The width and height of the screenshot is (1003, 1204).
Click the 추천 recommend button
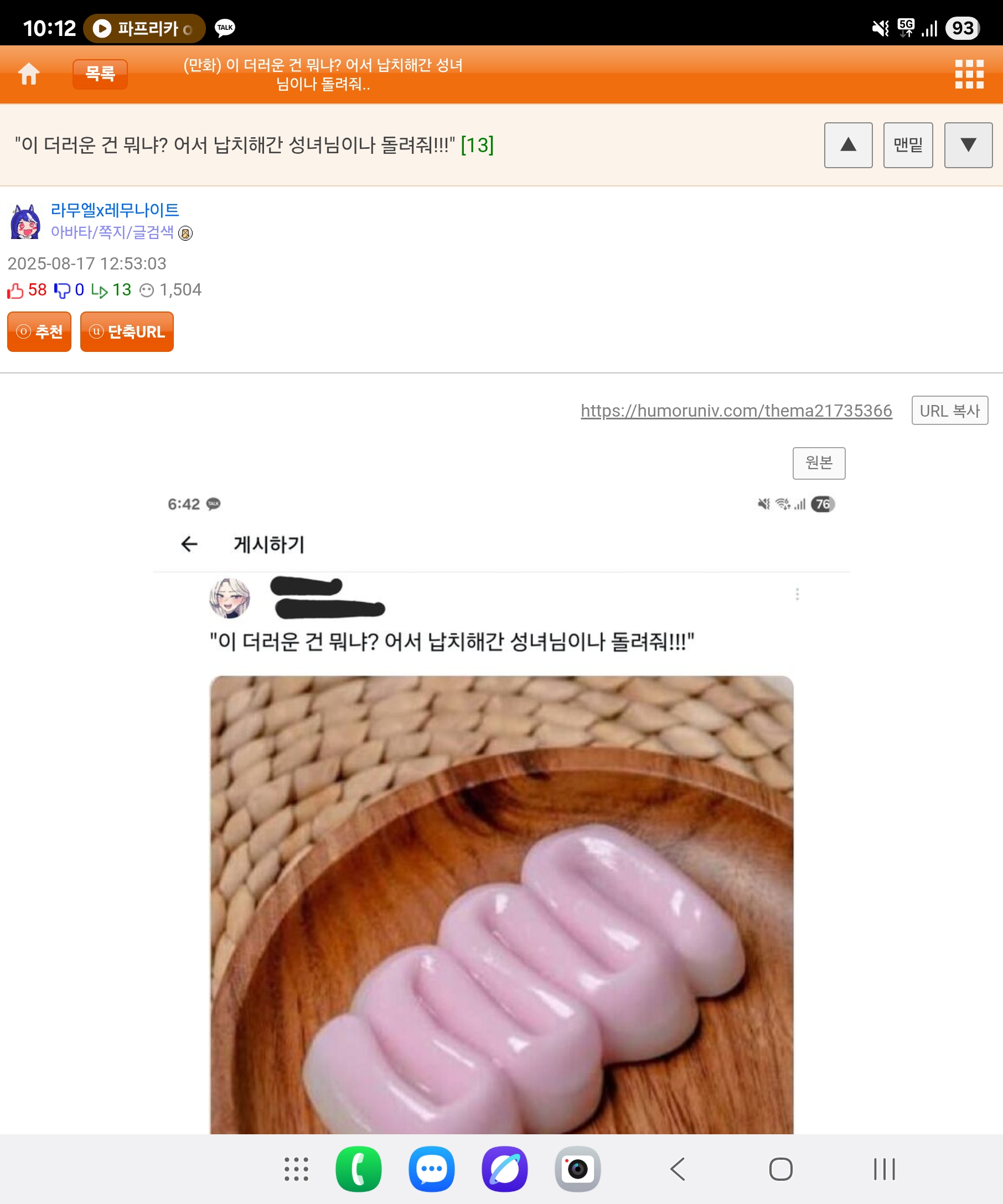coord(39,331)
